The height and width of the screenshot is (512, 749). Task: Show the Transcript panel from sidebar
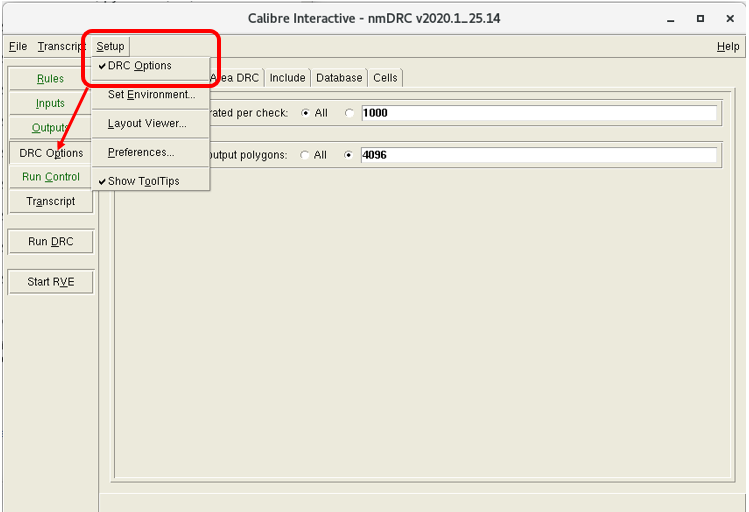tap(50, 201)
